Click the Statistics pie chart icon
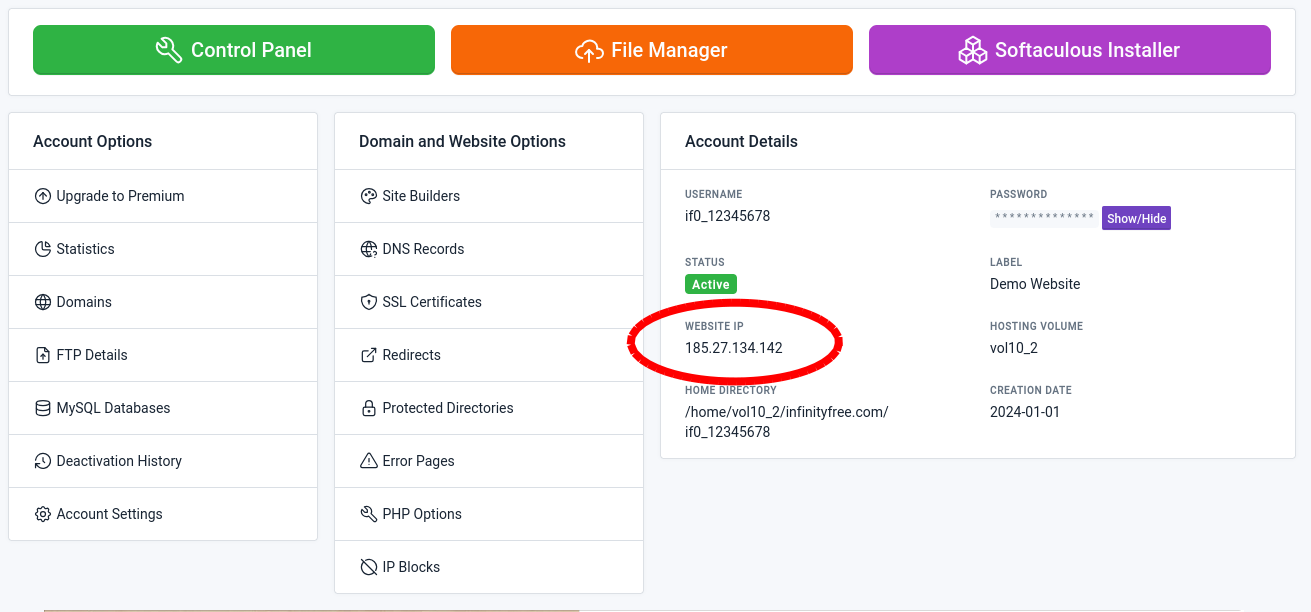Viewport: 1311px width, 612px height. point(42,249)
